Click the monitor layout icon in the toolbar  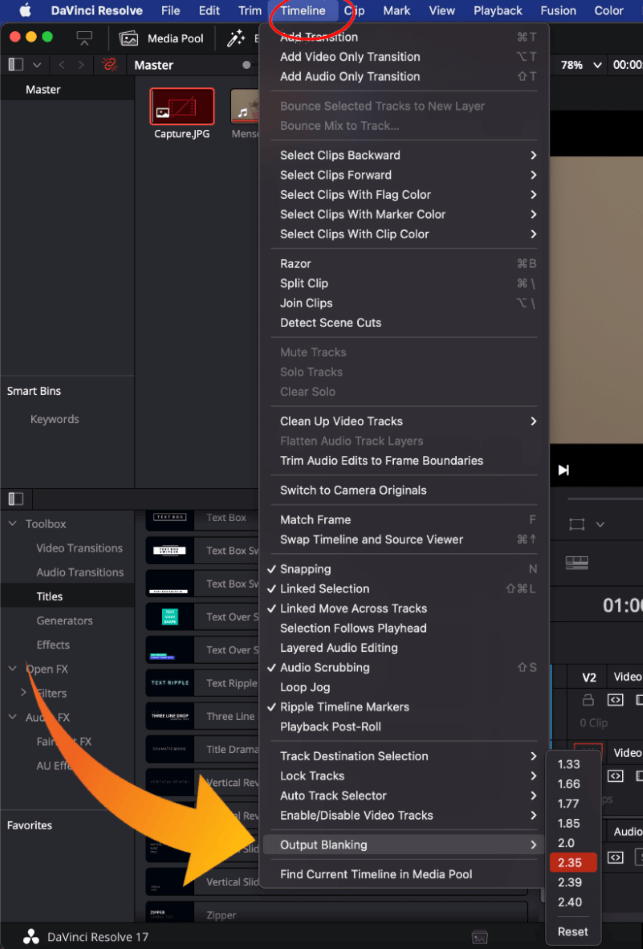(84, 38)
